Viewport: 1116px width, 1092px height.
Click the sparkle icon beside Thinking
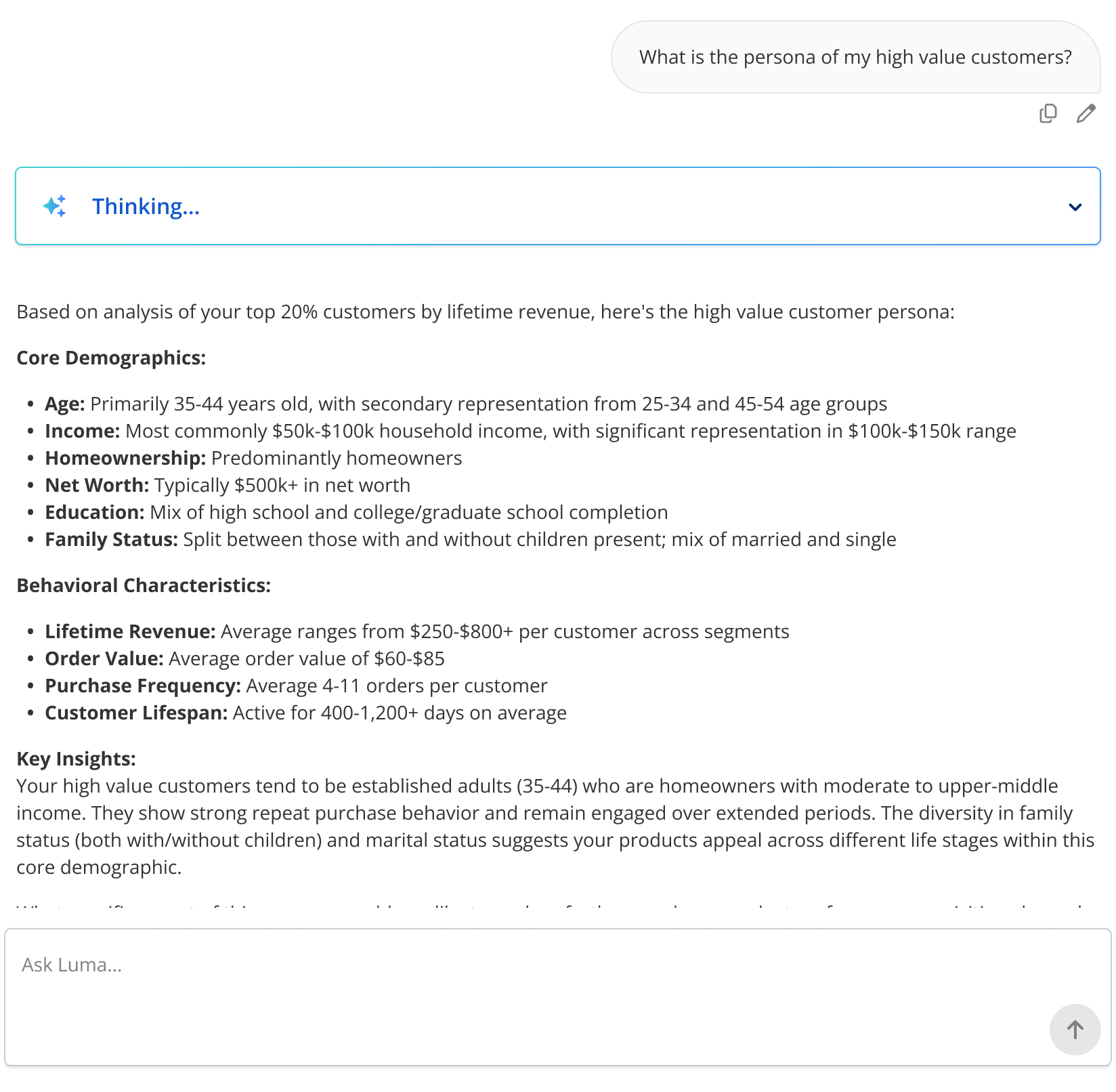coord(55,206)
